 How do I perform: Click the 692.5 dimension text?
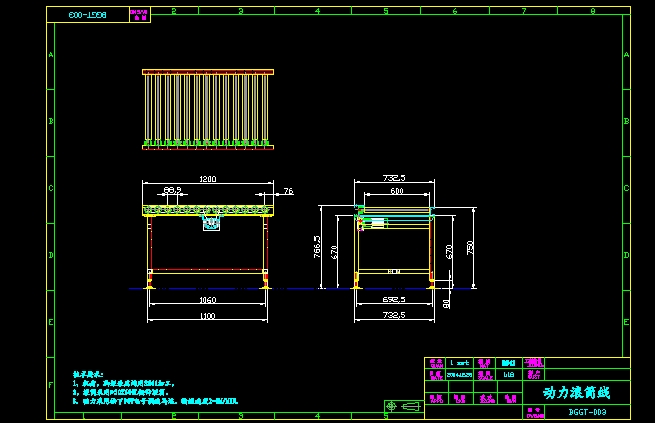click(x=394, y=299)
